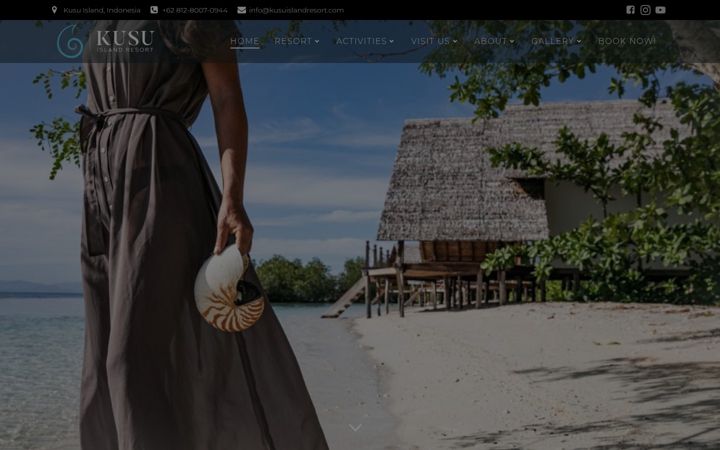Expand the VISIT US dropdown arrow
The width and height of the screenshot is (720, 450).
455,41
